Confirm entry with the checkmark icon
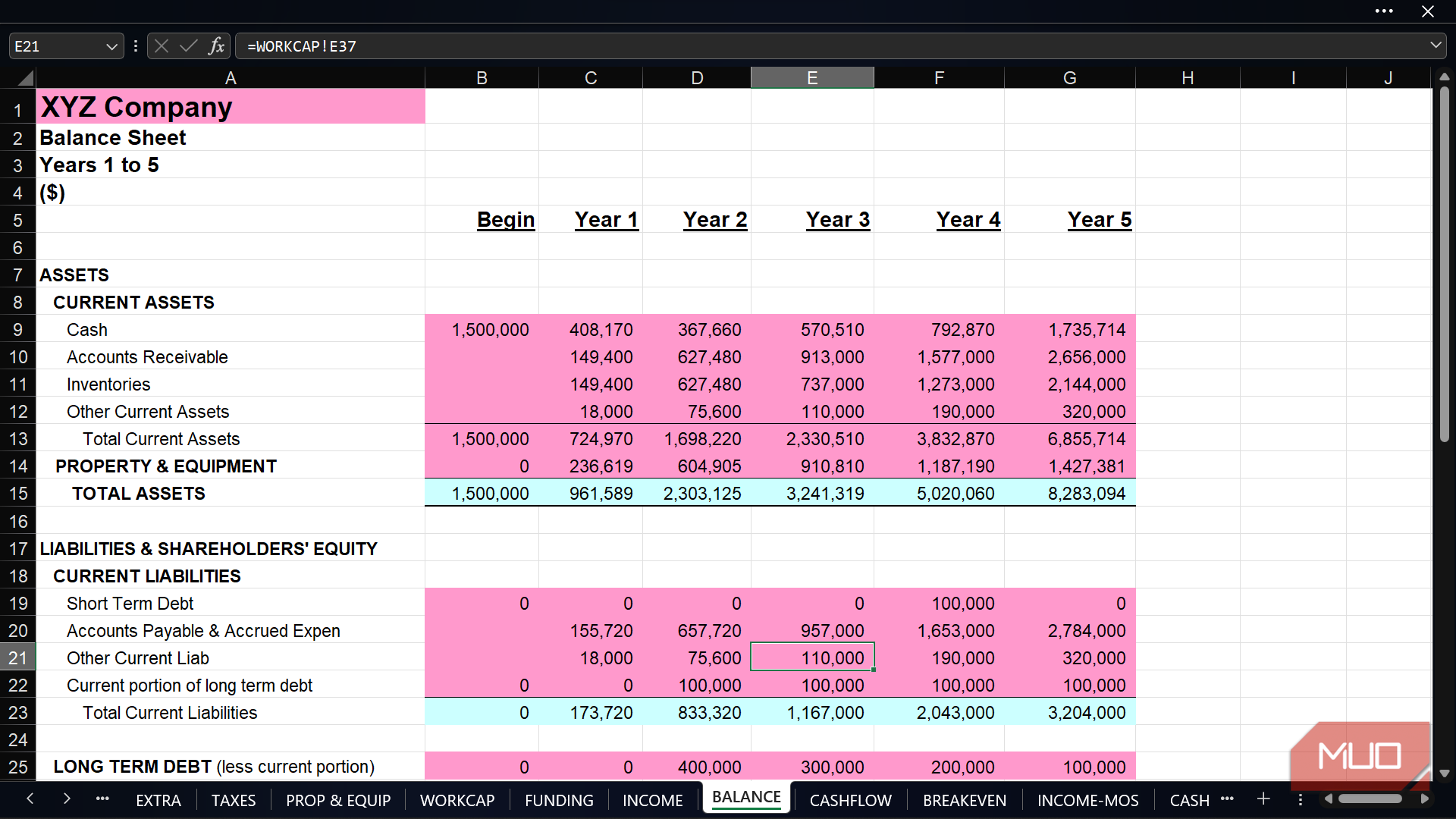The width and height of the screenshot is (1456, 819). tap(188, 45)
